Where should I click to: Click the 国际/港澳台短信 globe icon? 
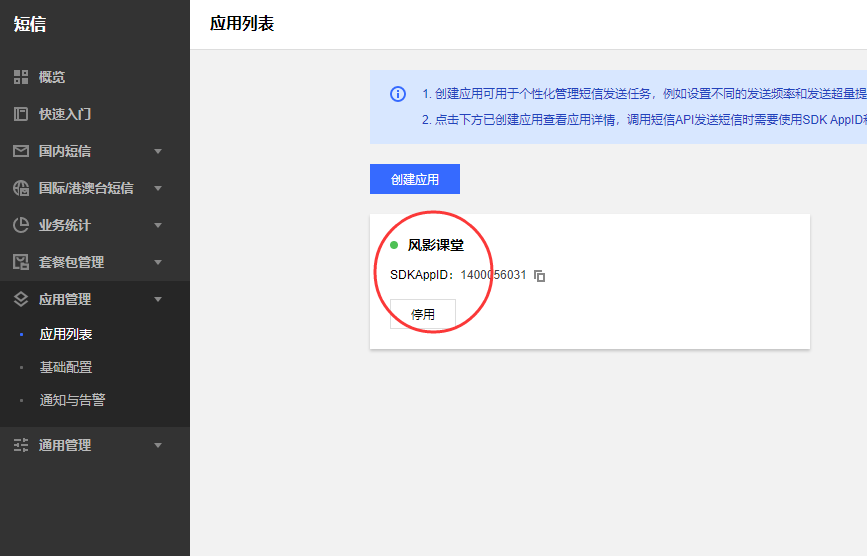21,188
